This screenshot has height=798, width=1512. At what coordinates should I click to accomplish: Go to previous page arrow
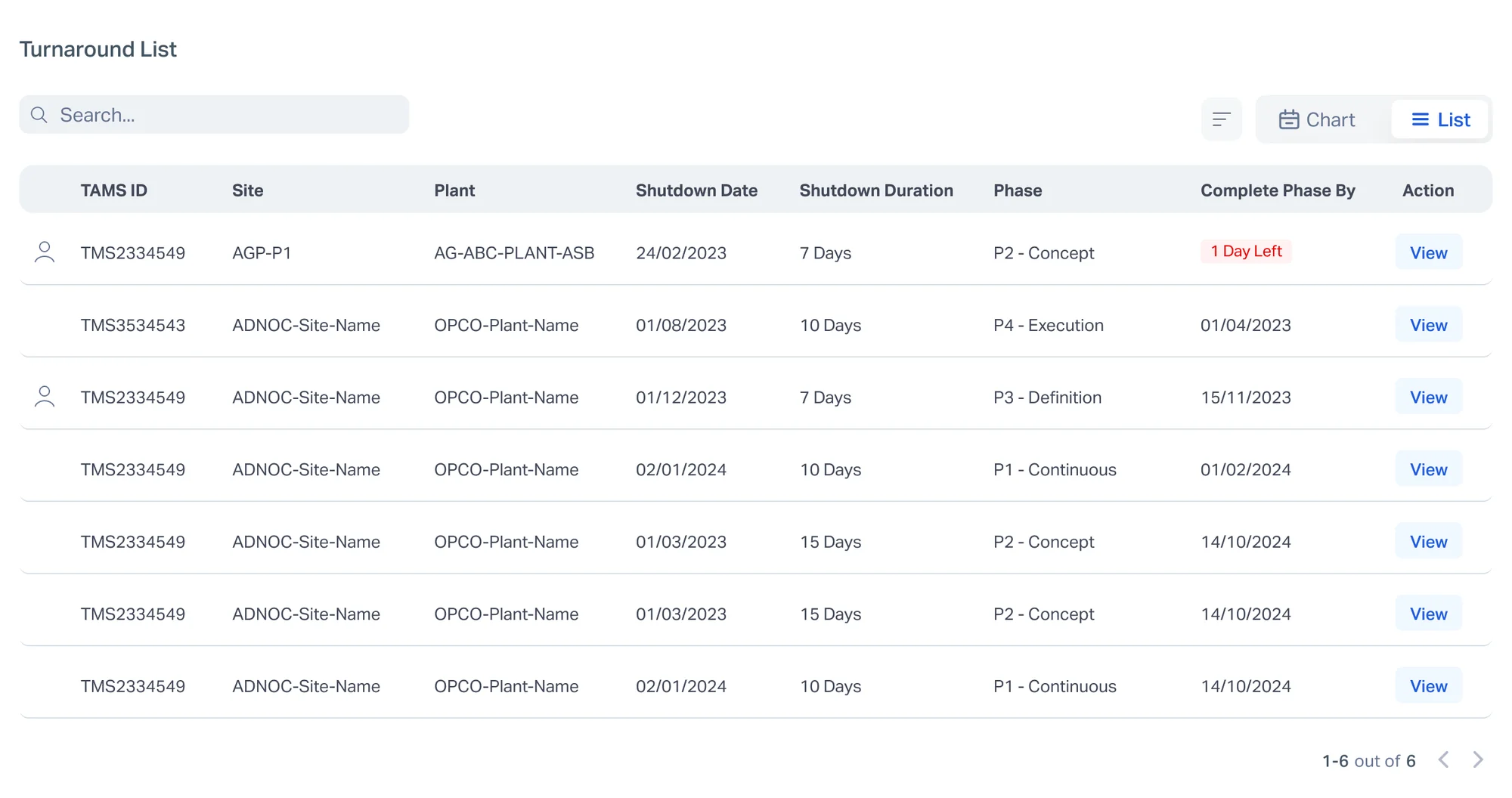1443,759
